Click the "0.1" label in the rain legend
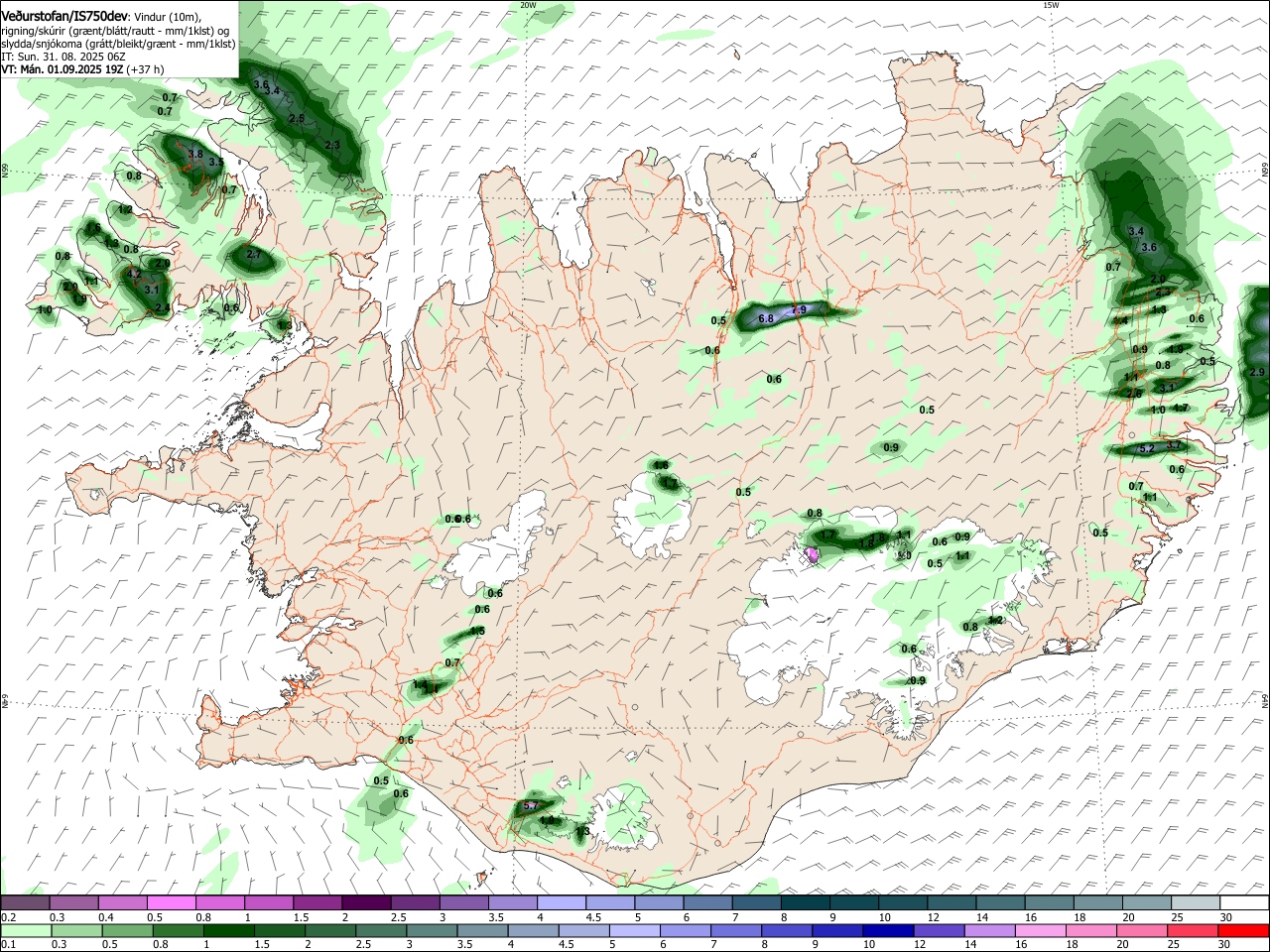 click(x=8, y=945)
